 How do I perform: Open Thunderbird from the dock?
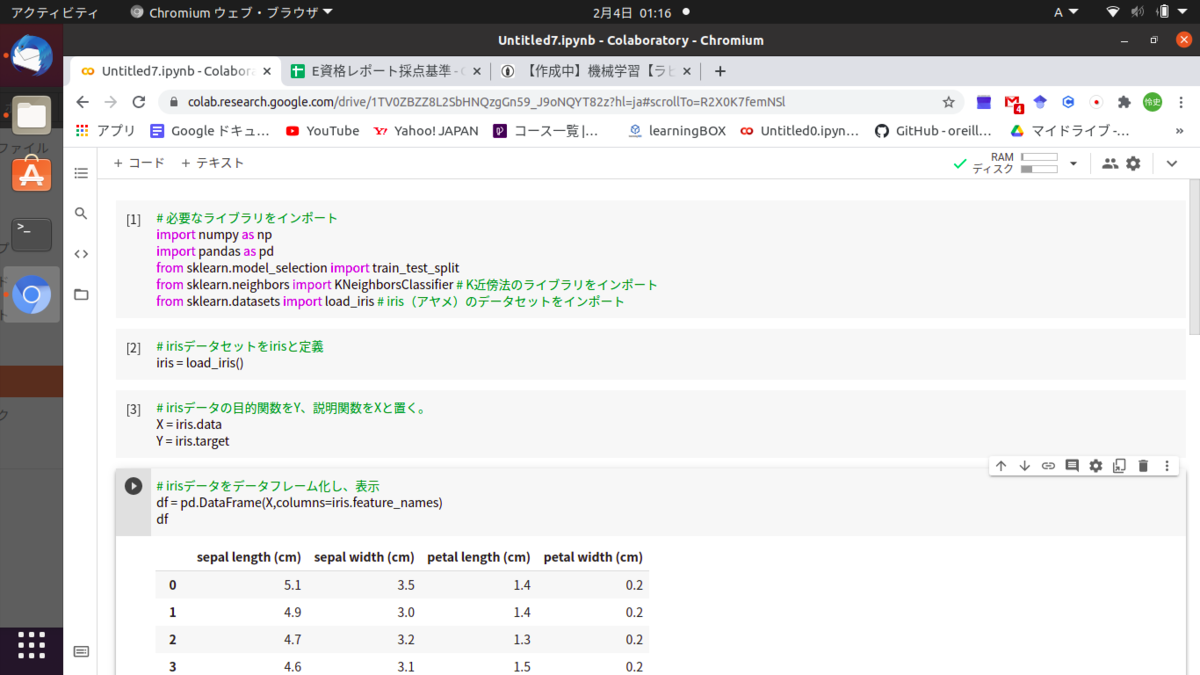click(31, 54)
